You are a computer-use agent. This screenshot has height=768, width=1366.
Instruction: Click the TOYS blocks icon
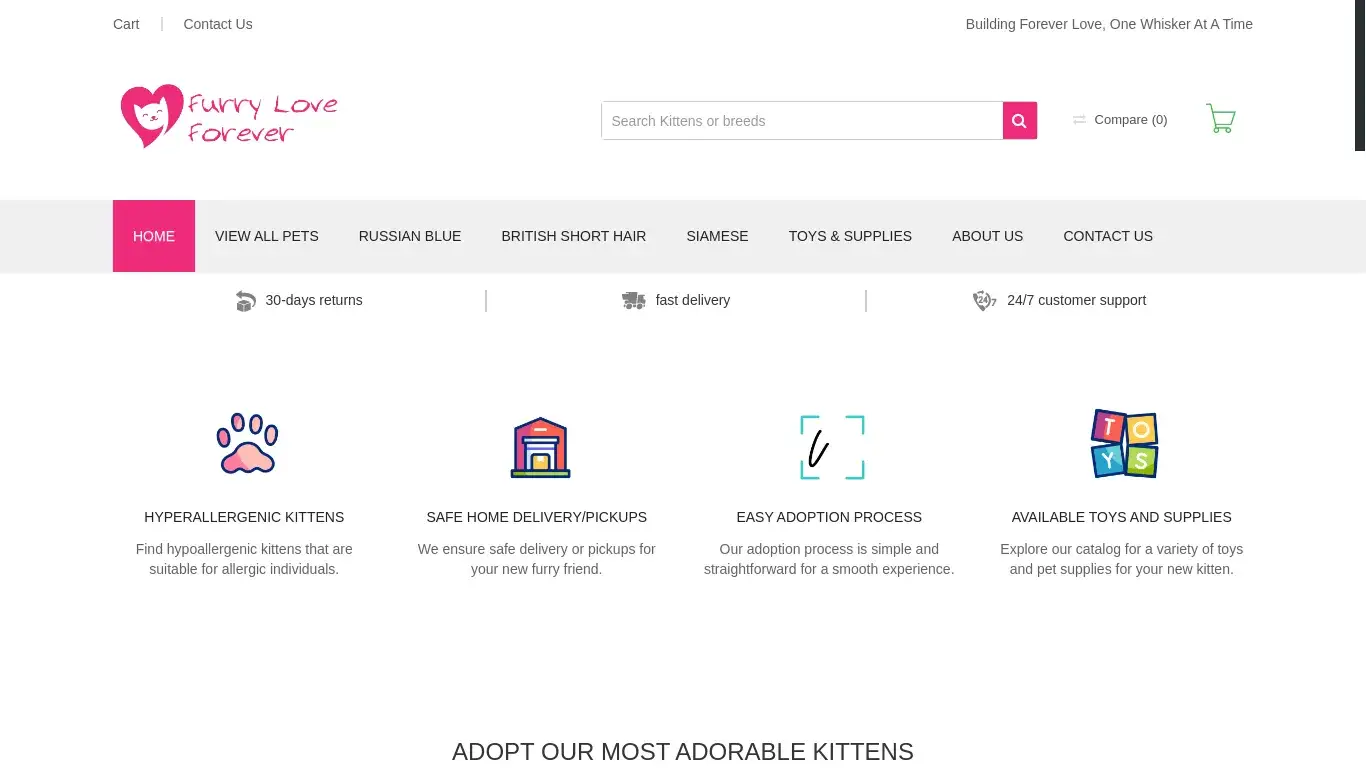pos(1124,443)
